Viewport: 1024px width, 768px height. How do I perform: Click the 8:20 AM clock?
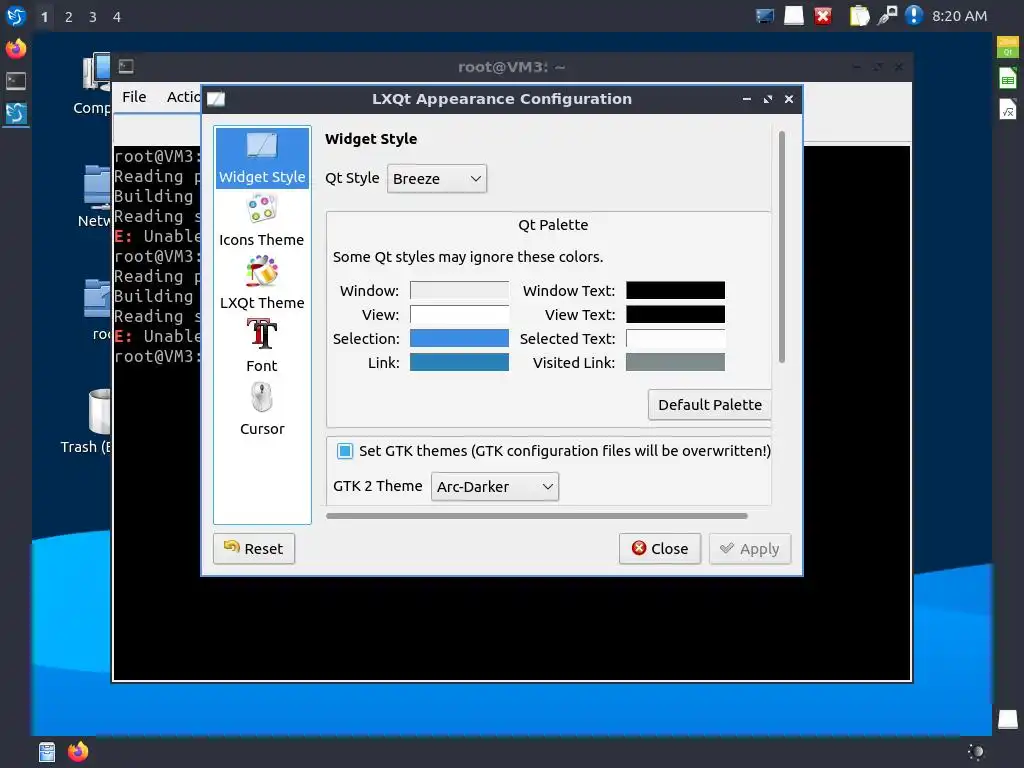pos(959,16)
